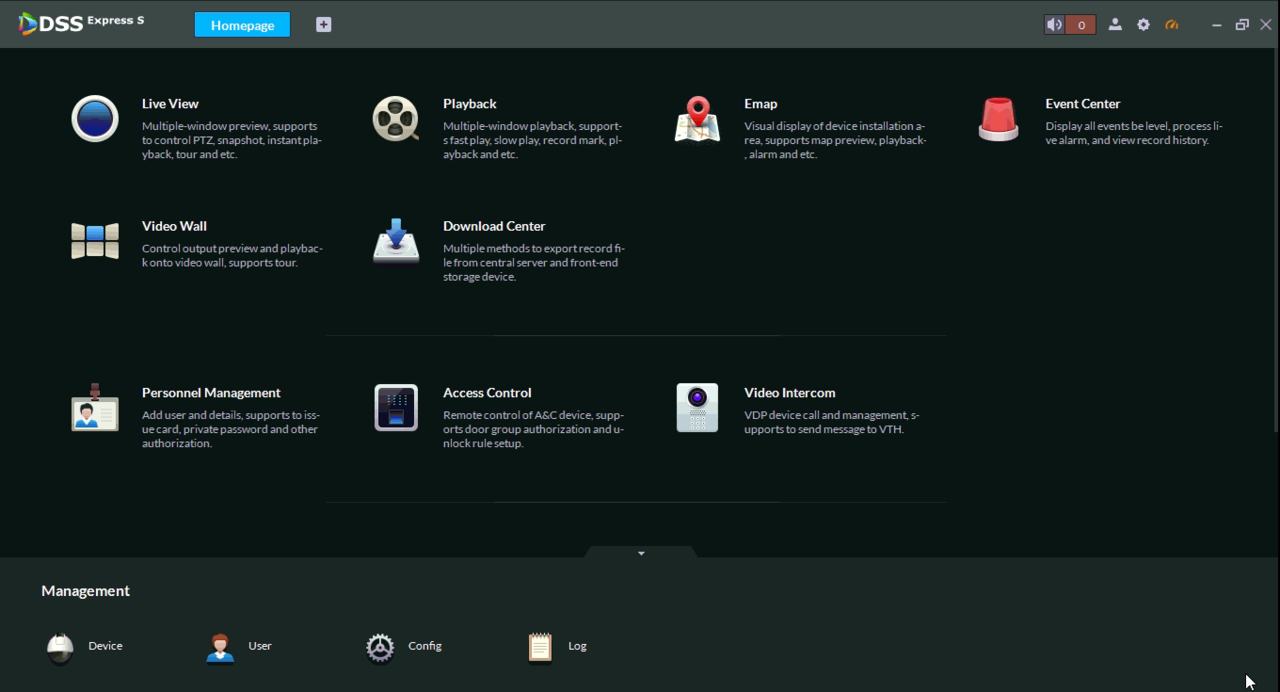The image size is (1280, 692).
Task: Click the Emap title
Action: (761, 103)
